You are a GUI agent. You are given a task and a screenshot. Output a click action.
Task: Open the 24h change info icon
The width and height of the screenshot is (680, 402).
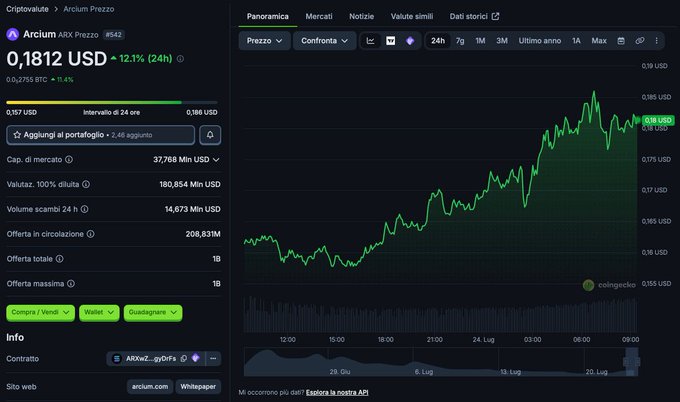180,59
